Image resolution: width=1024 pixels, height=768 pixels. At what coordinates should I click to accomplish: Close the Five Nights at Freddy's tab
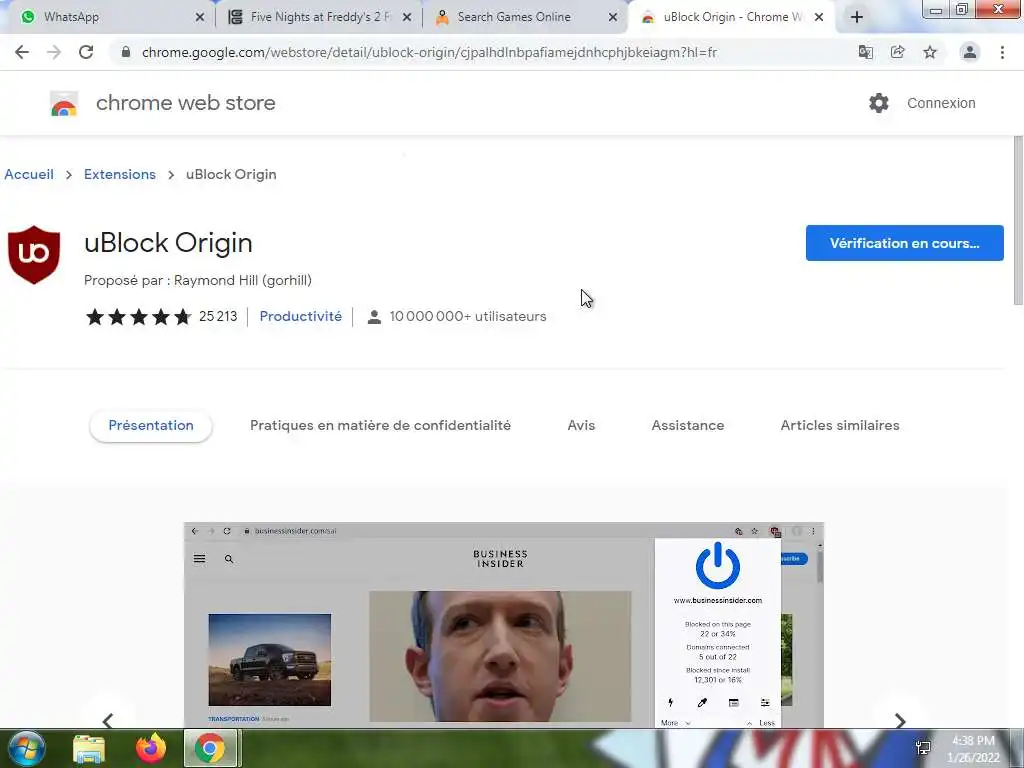(407, 17)
